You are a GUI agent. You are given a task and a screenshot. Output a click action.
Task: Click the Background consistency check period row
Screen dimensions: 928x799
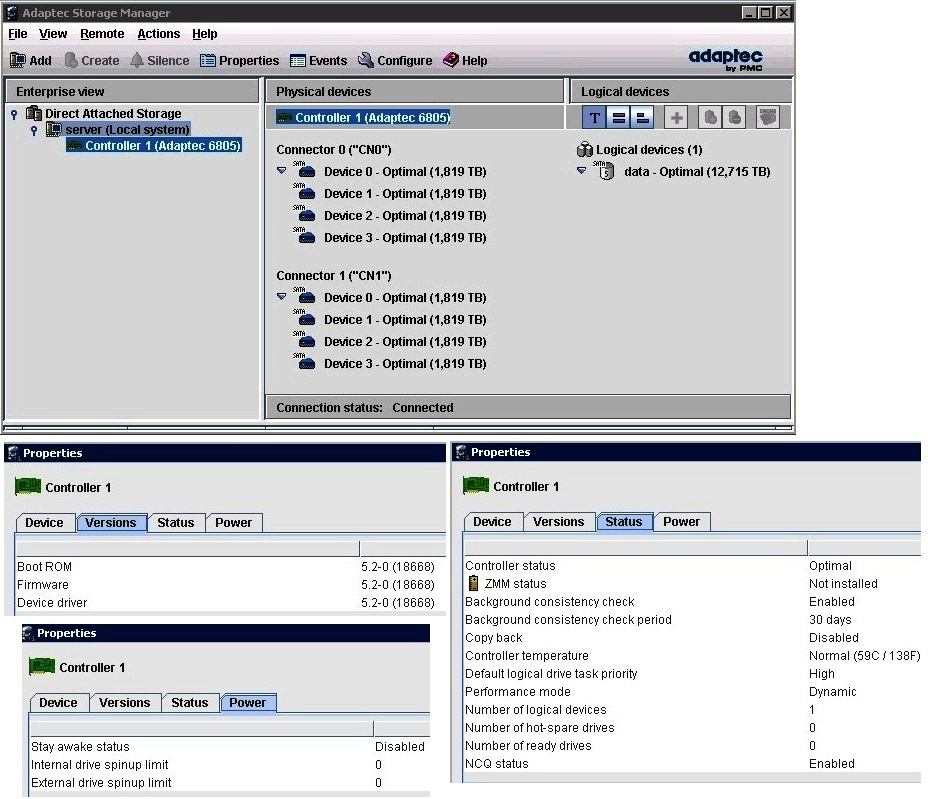[691, 620]
